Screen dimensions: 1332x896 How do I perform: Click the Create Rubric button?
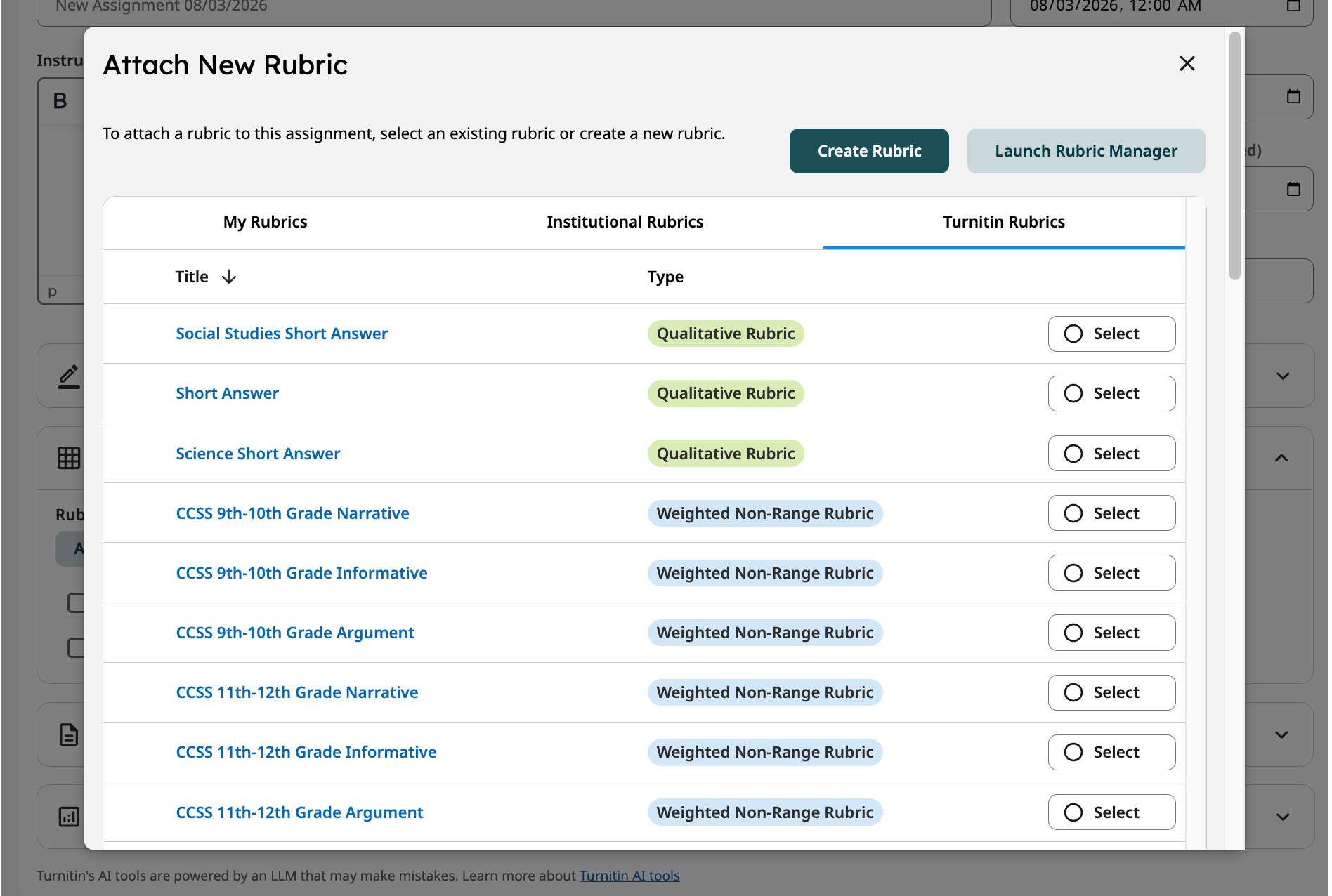tap(869, 151)
